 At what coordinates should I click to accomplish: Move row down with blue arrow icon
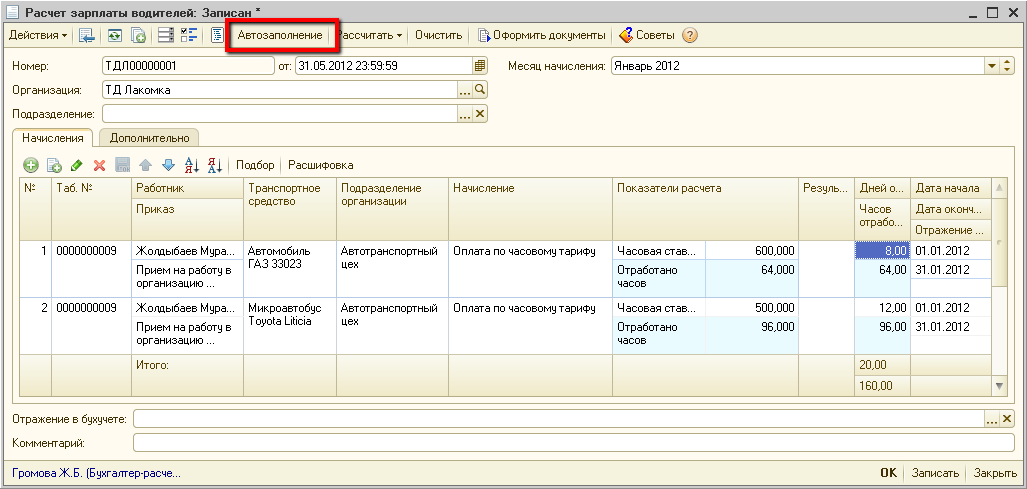(168, 165)
